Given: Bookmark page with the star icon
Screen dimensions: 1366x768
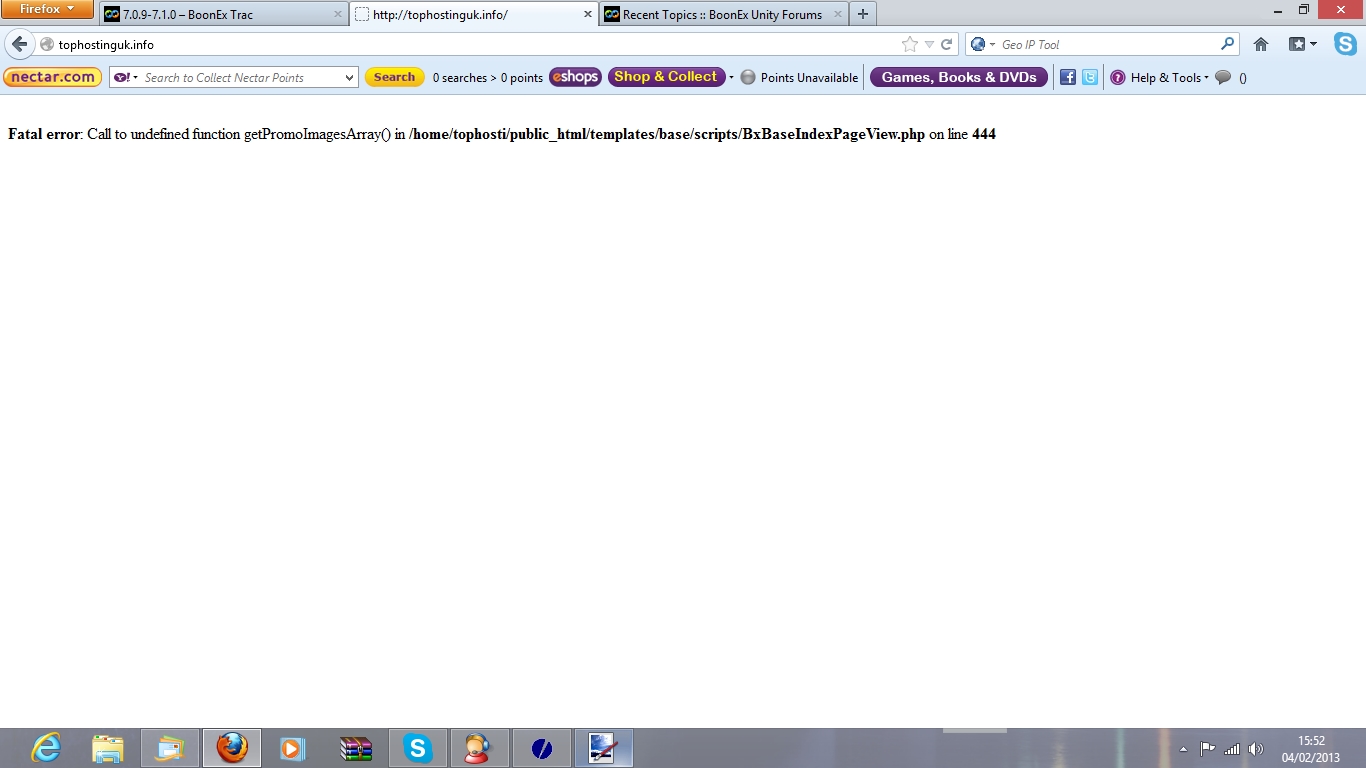Looking at the screenshot, I should pyautogui.click(x=909, y=45).
